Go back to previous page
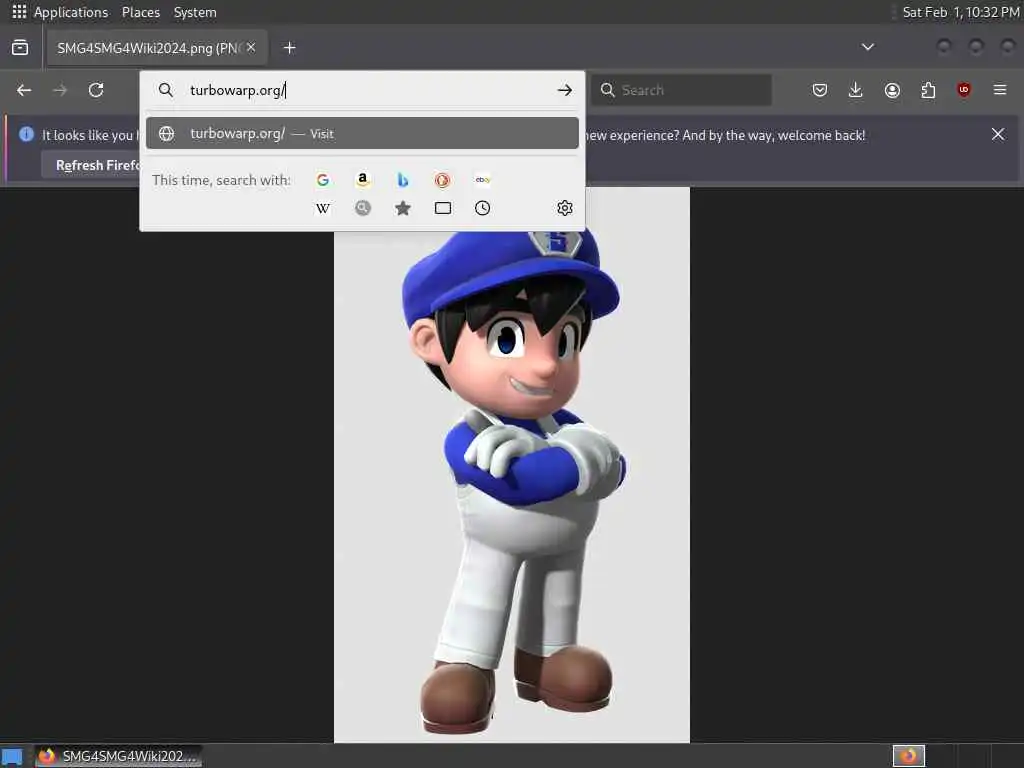 click(24, 90)
